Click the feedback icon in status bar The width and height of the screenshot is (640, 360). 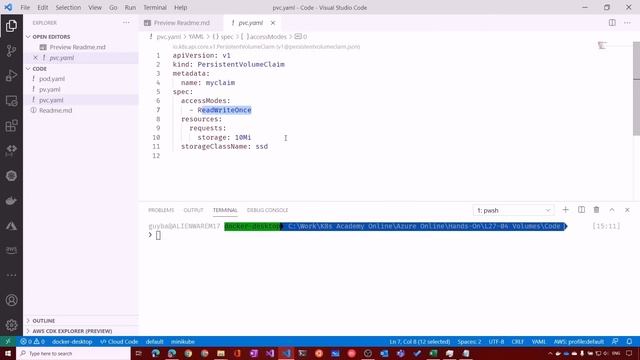point(615,342)
